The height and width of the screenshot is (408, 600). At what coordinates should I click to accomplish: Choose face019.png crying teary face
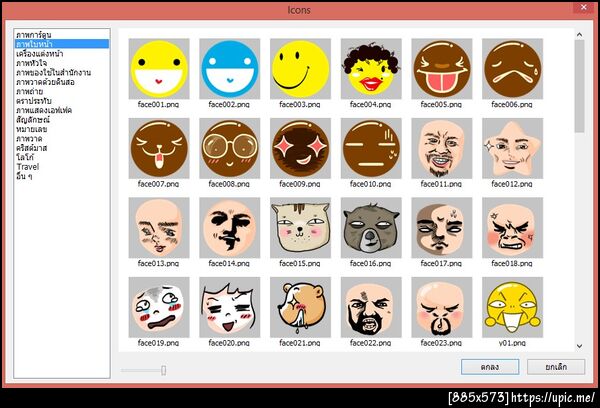[x=159, y=307]
